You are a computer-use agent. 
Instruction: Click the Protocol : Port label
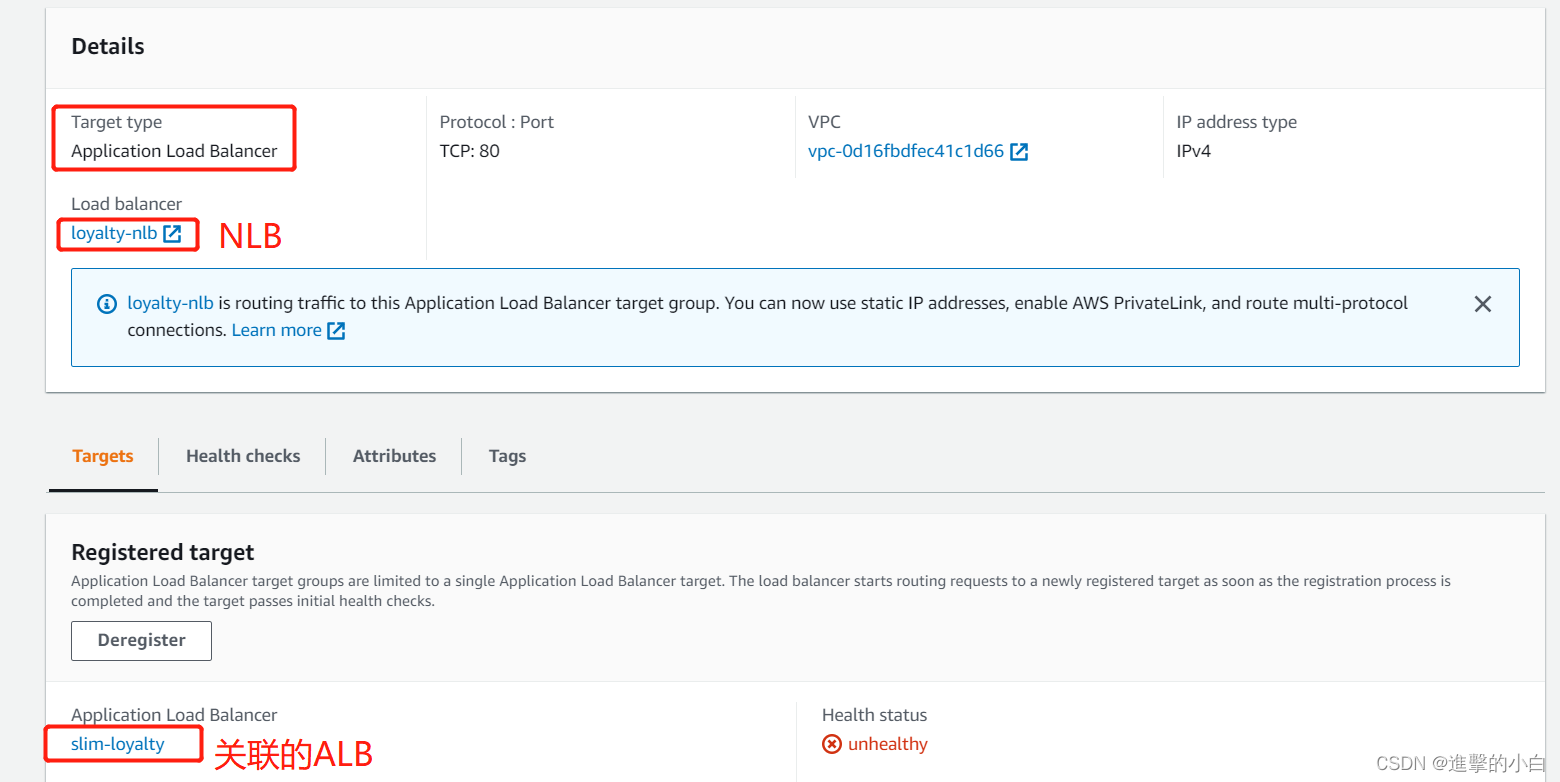[497, 122]
